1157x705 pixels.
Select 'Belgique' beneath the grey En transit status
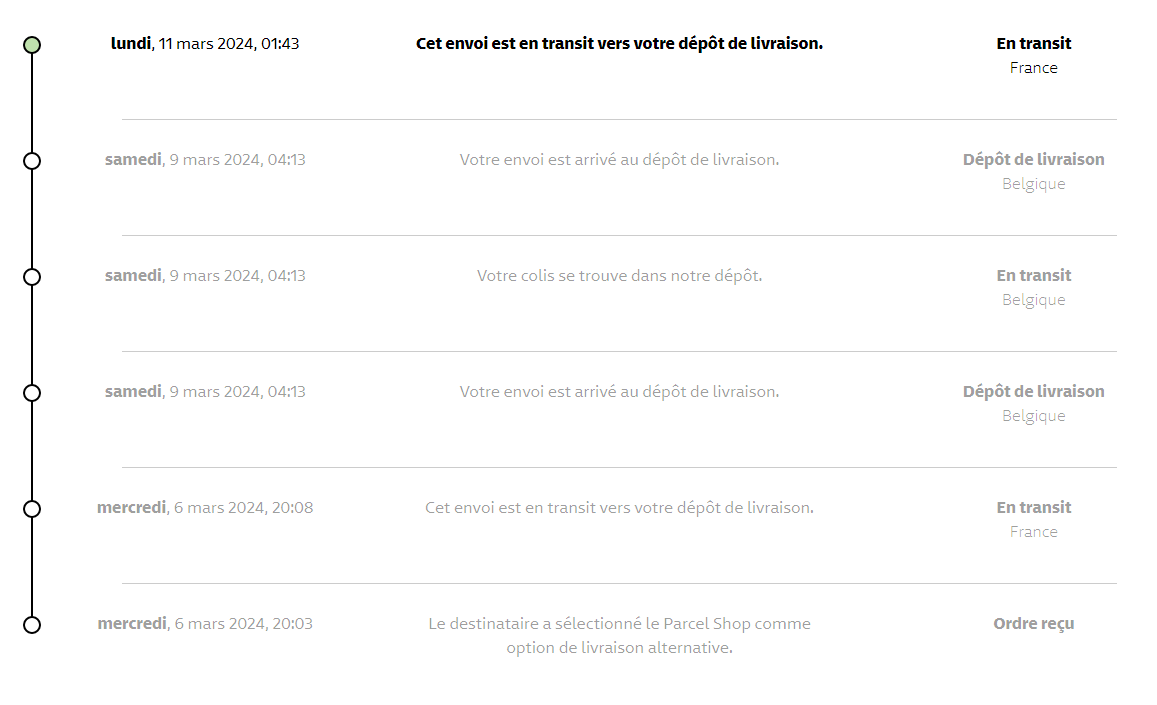point(1033,300)
